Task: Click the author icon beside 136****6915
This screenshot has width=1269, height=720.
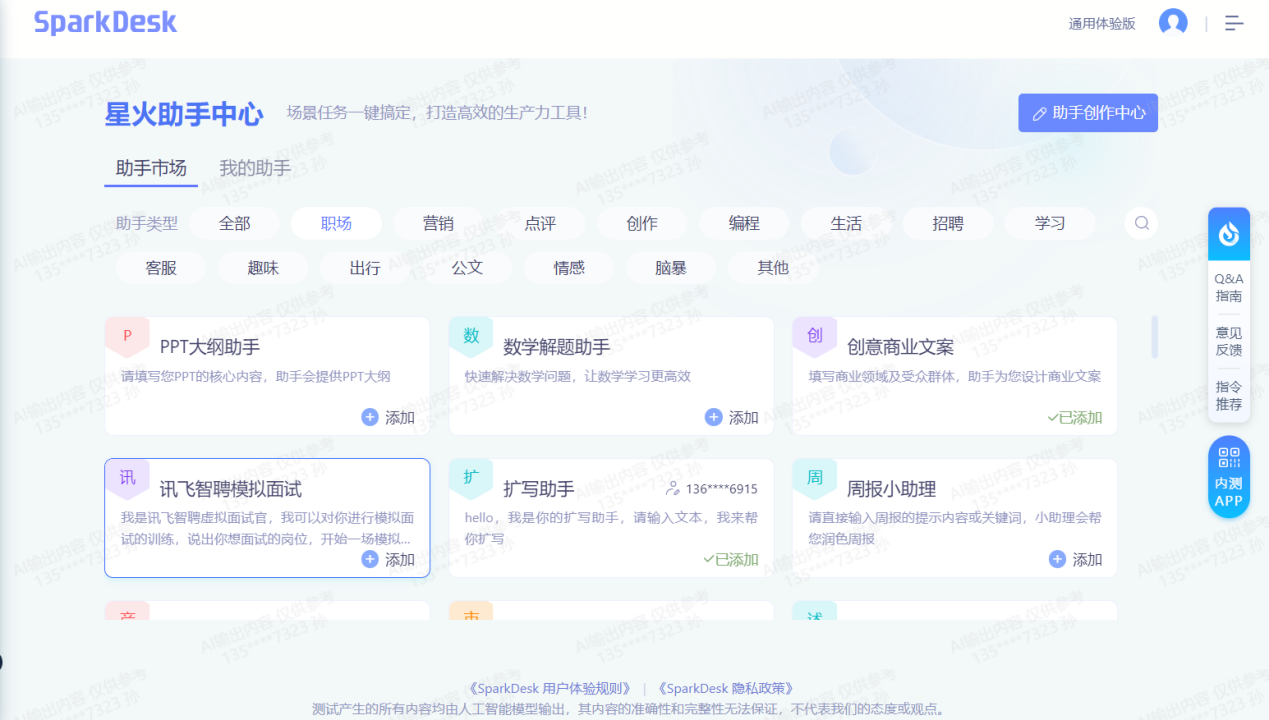Action: click(x=673, y=489)
